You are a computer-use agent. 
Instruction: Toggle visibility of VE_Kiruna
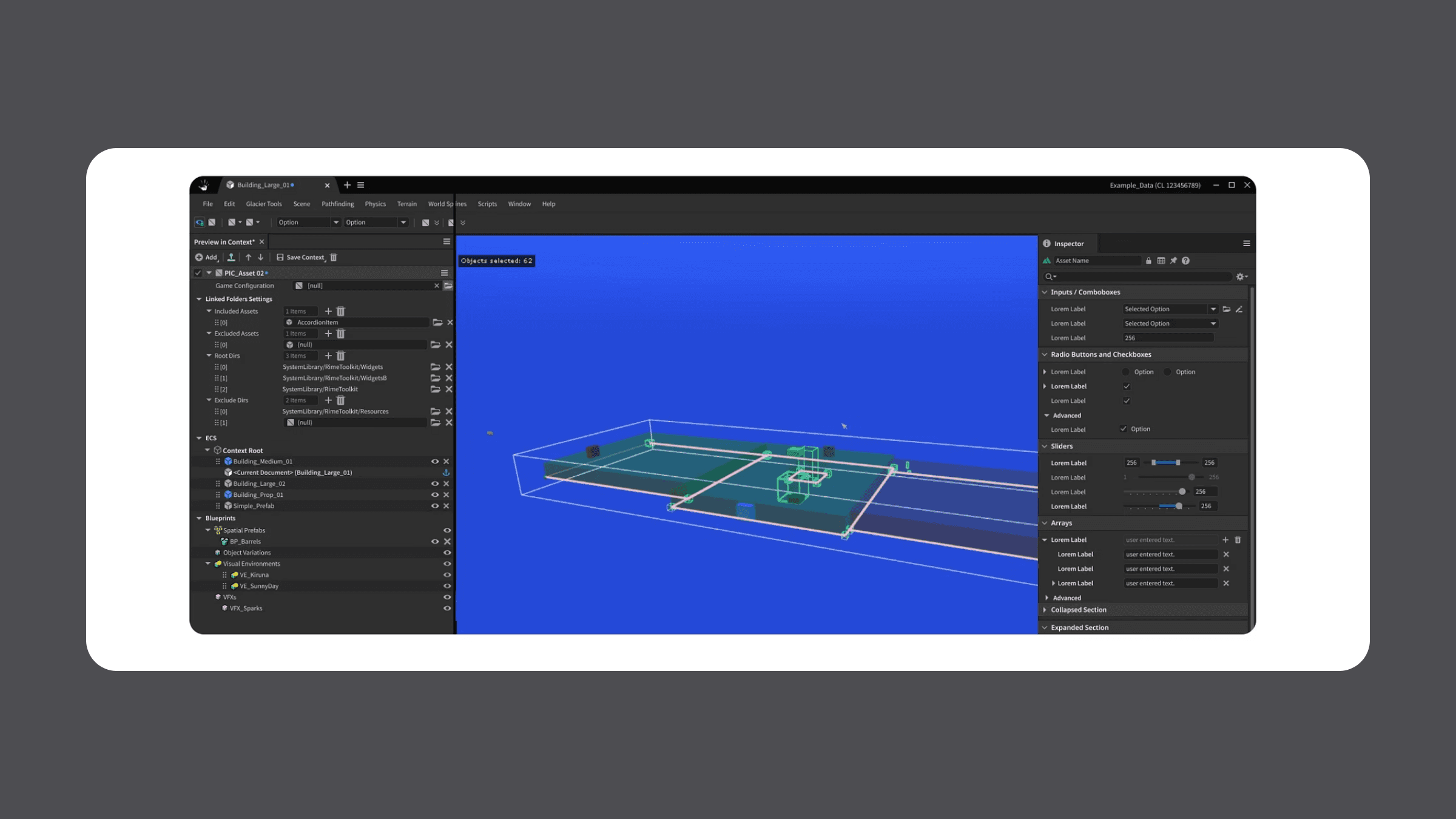click(x=447, y=575)
